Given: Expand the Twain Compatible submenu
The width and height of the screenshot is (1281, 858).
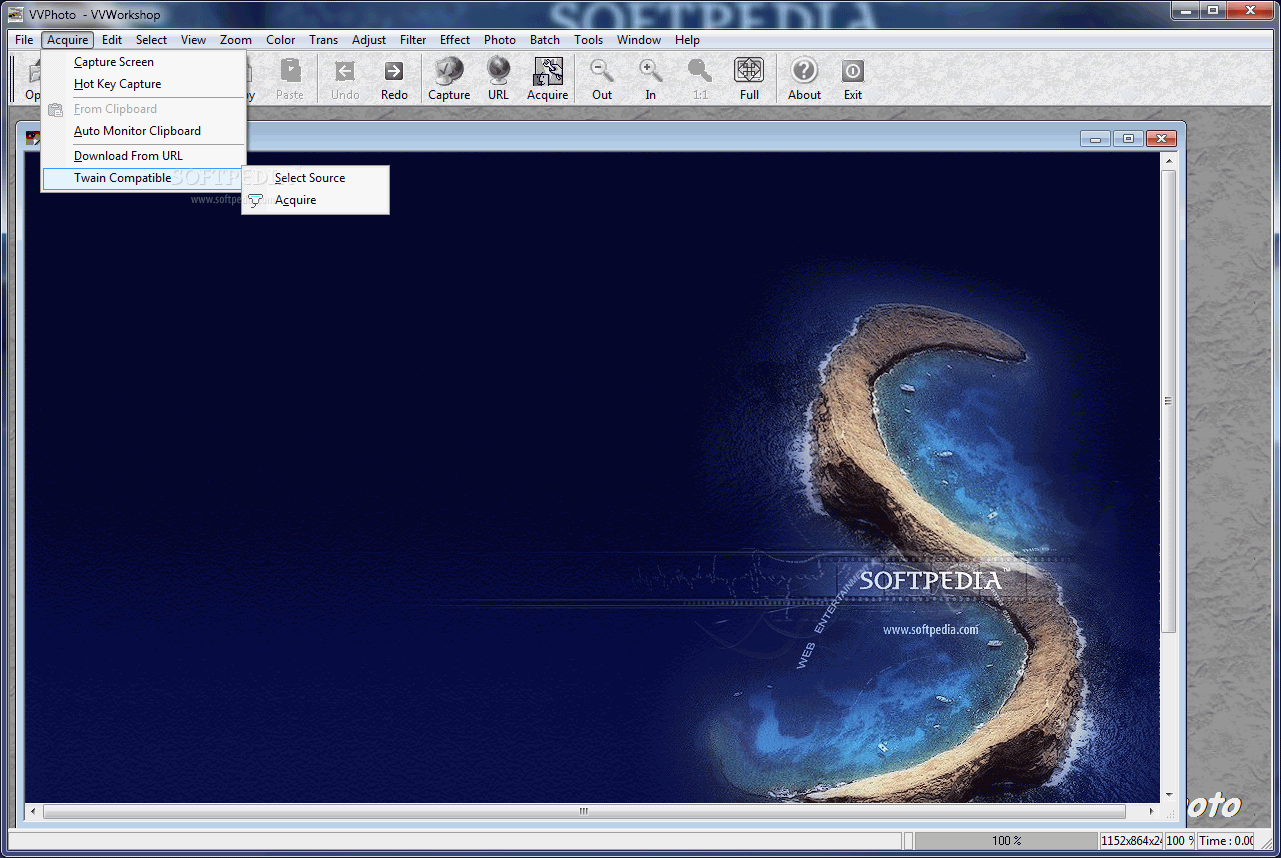Looking at the screenshot, I should coord(144,178).
